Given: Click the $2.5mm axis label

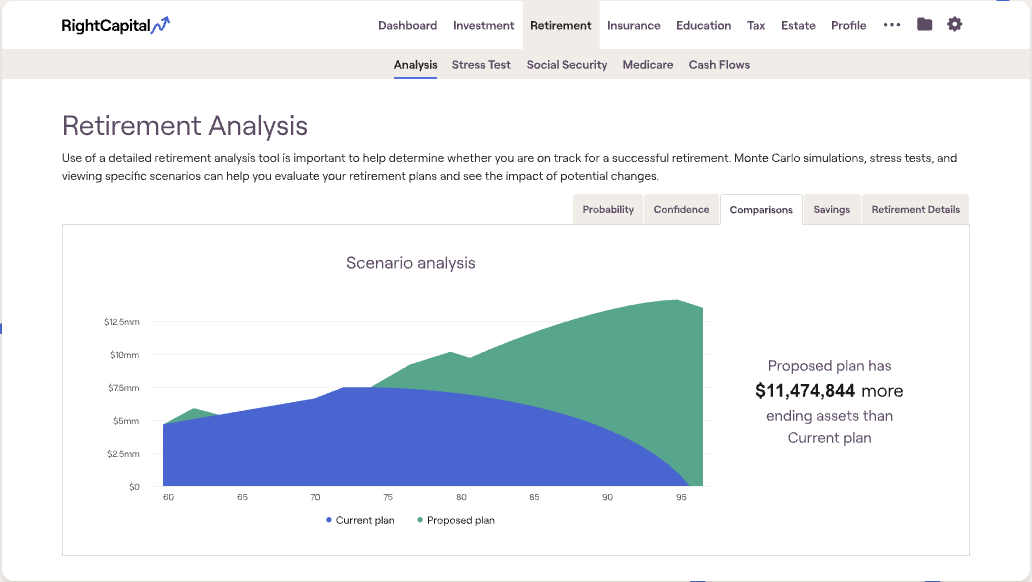Looking at the screenshot, I should click(123, 454).
